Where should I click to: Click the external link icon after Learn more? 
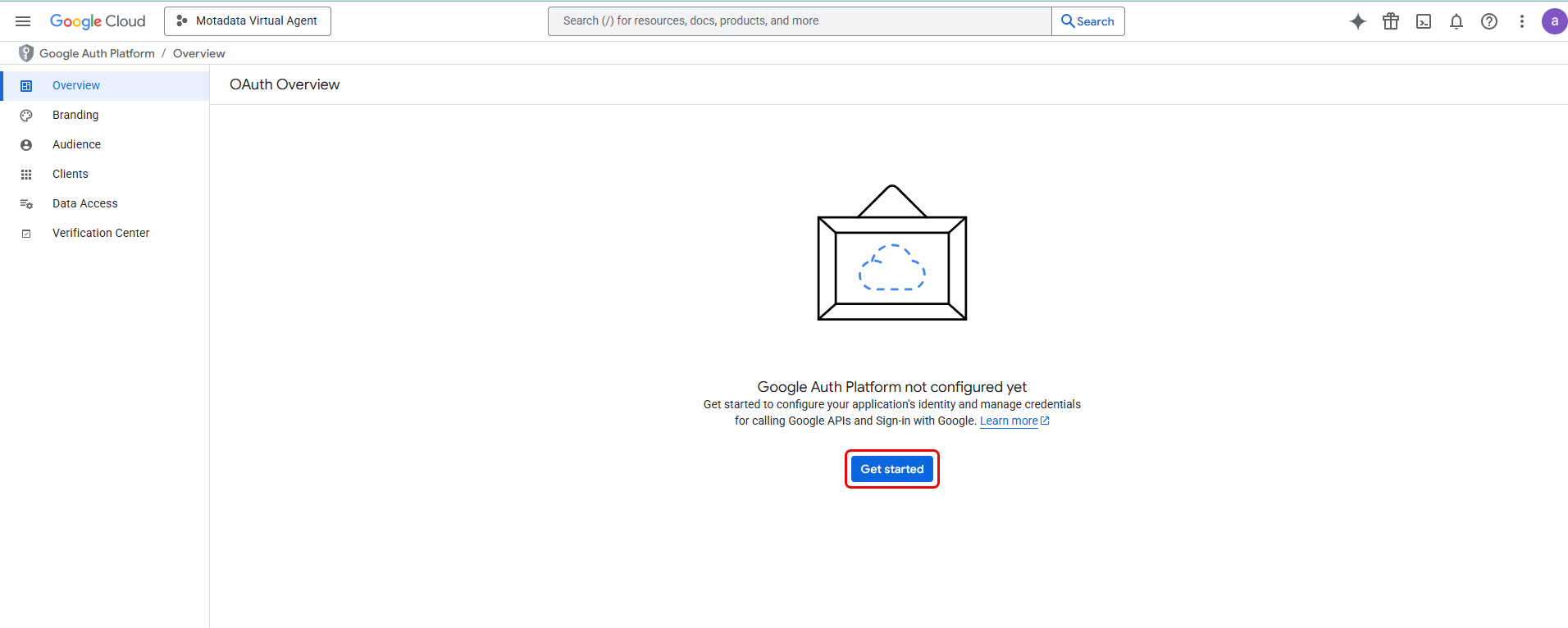(1045, 421)
